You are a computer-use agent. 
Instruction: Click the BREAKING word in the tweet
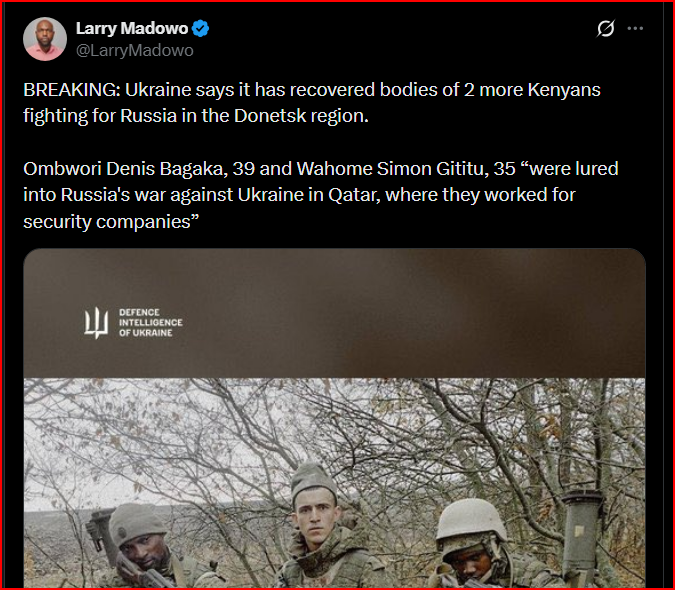(72, 90)
